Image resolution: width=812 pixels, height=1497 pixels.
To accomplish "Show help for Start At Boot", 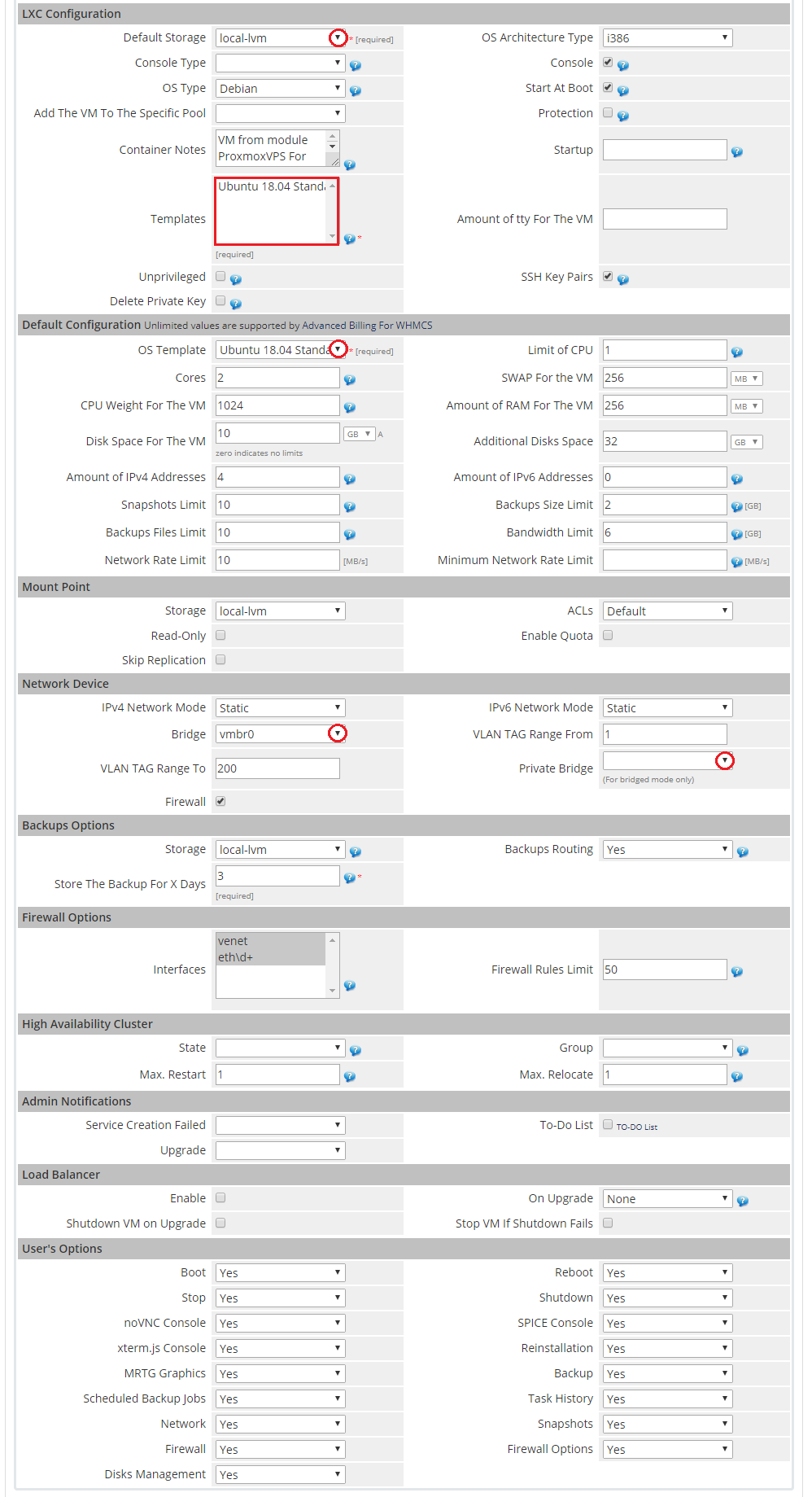I will tap(623, 90).
